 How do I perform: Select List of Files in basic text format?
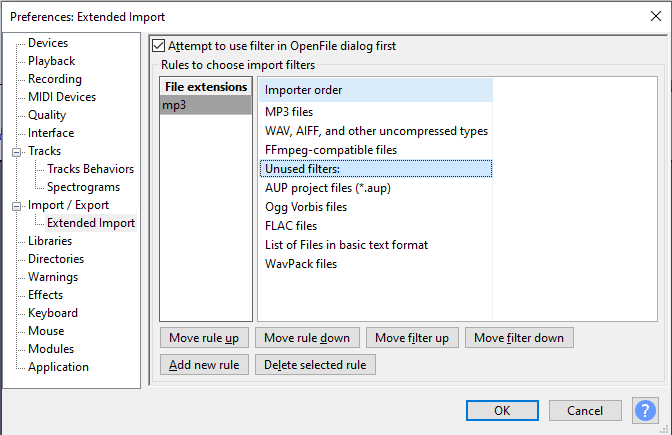click(x=376, y=245)
